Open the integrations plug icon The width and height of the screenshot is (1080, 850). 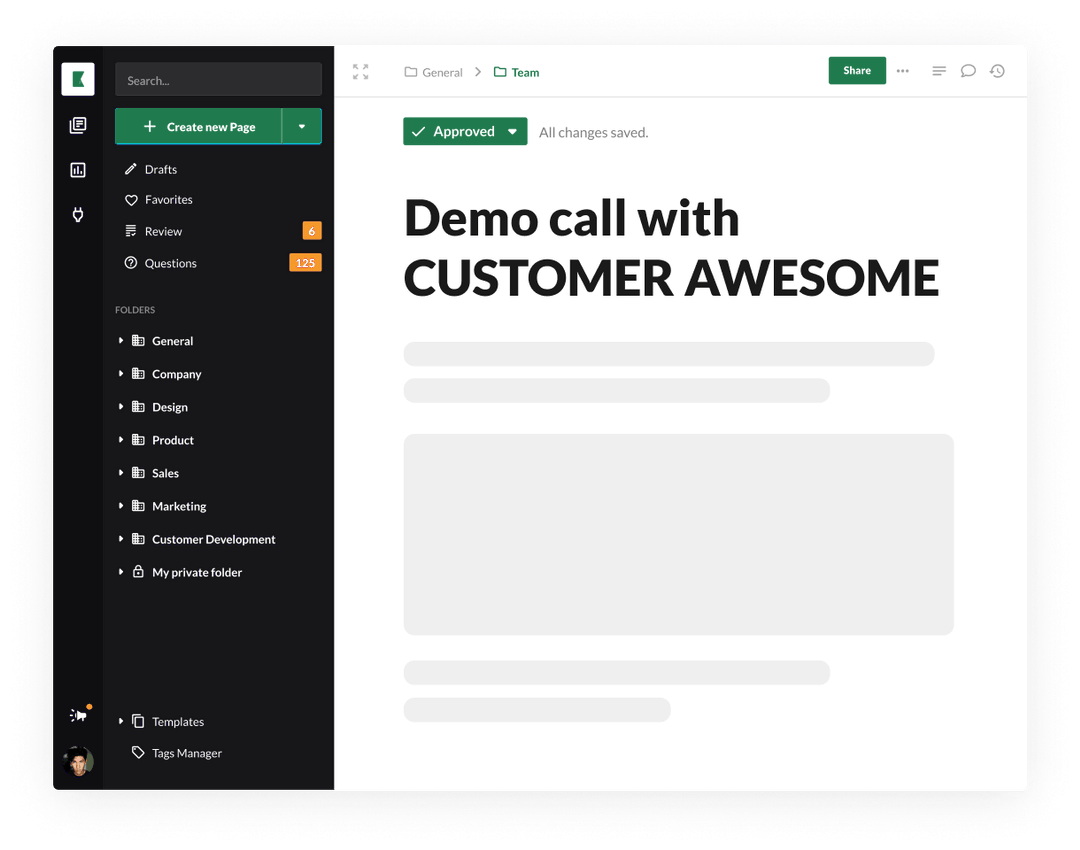pyautogui.click(x=78, y=215)
